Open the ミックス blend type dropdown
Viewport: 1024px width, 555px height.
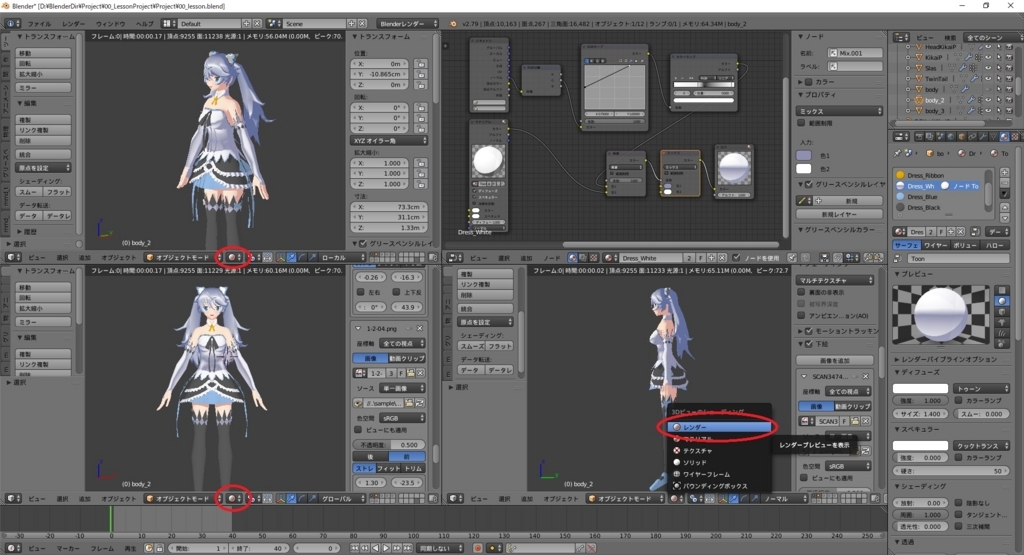pos(839,112)
